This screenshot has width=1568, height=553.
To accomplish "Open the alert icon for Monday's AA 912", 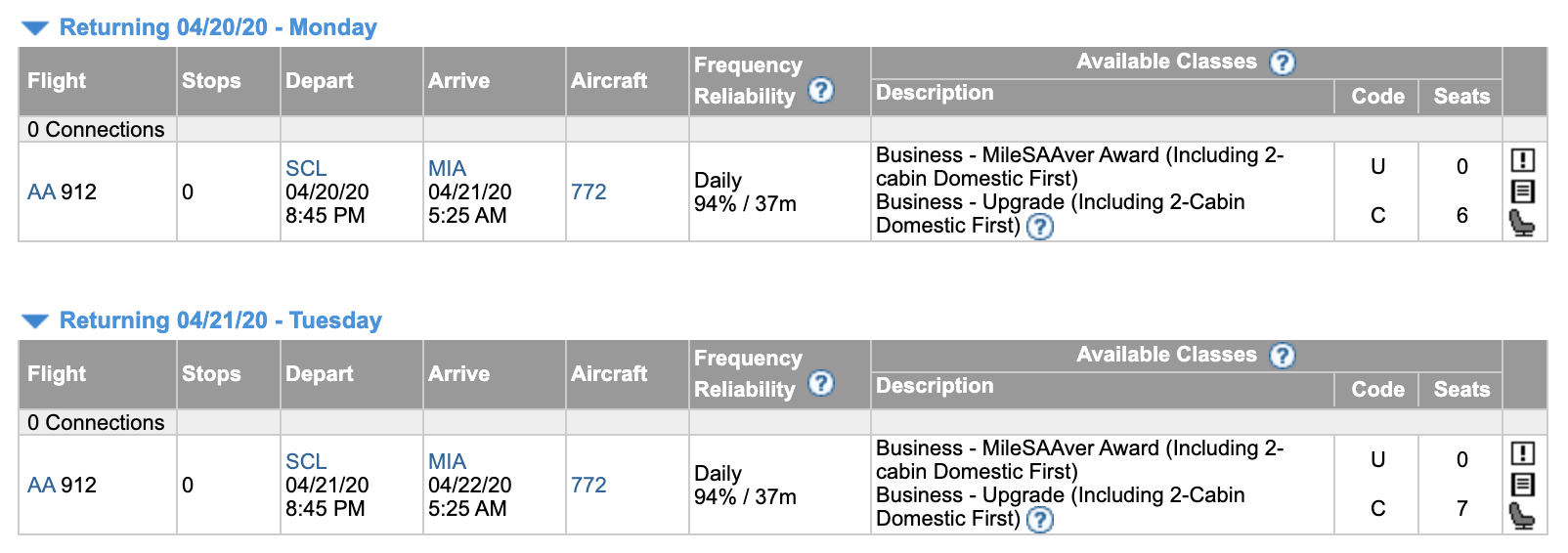I will [1523, 160].
